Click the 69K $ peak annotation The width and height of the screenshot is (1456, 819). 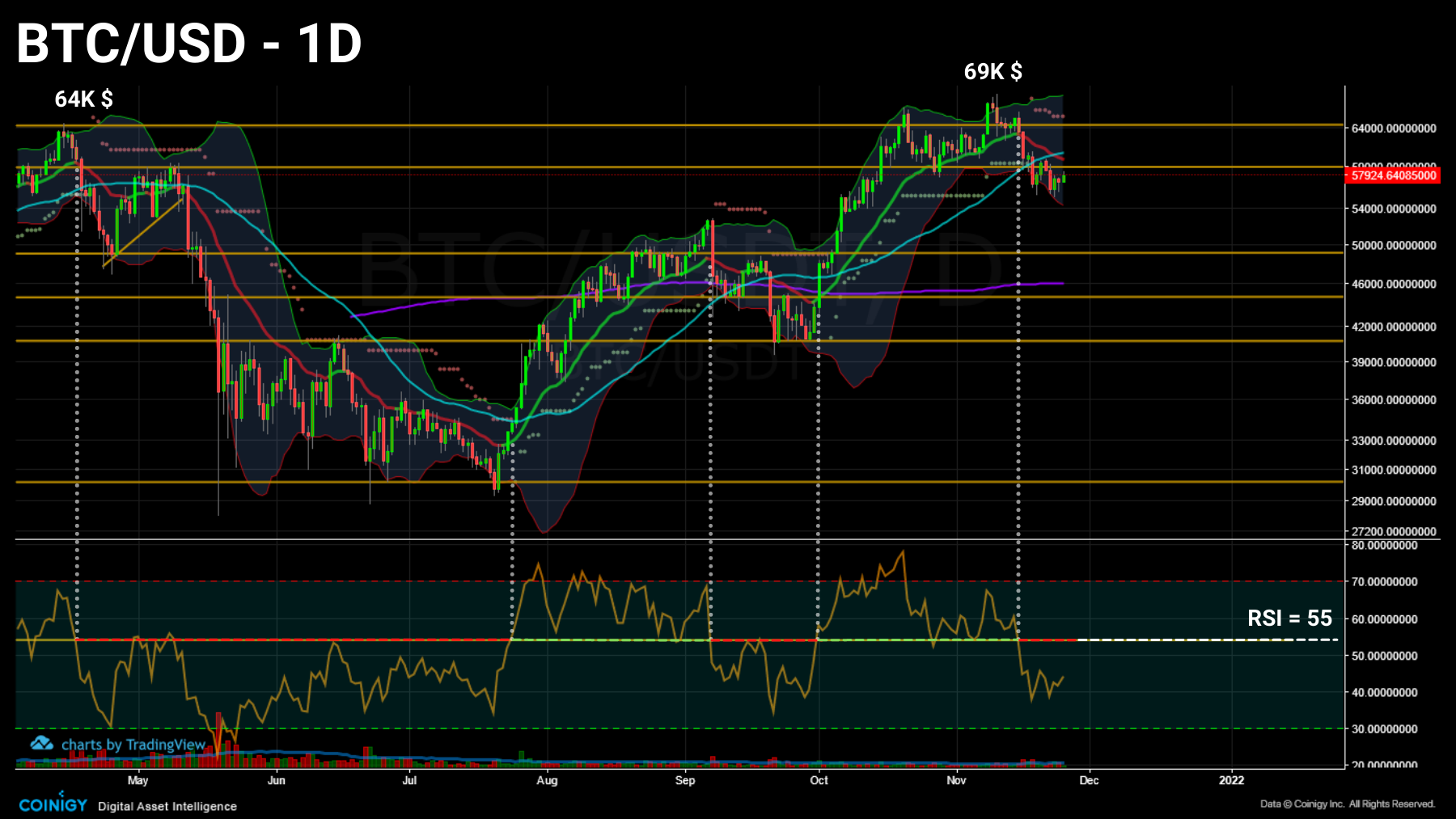(x=992, y=72)
